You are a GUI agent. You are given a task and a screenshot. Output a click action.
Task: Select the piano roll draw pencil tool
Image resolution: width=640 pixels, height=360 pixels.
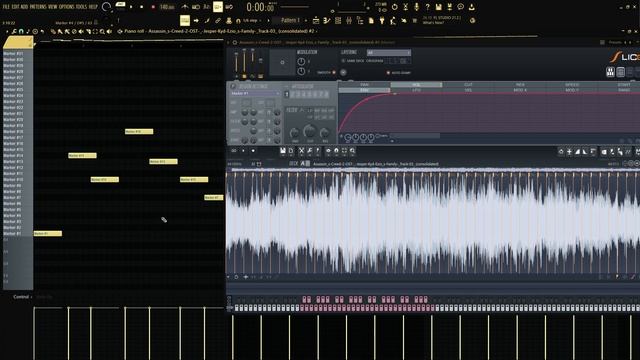53,31
